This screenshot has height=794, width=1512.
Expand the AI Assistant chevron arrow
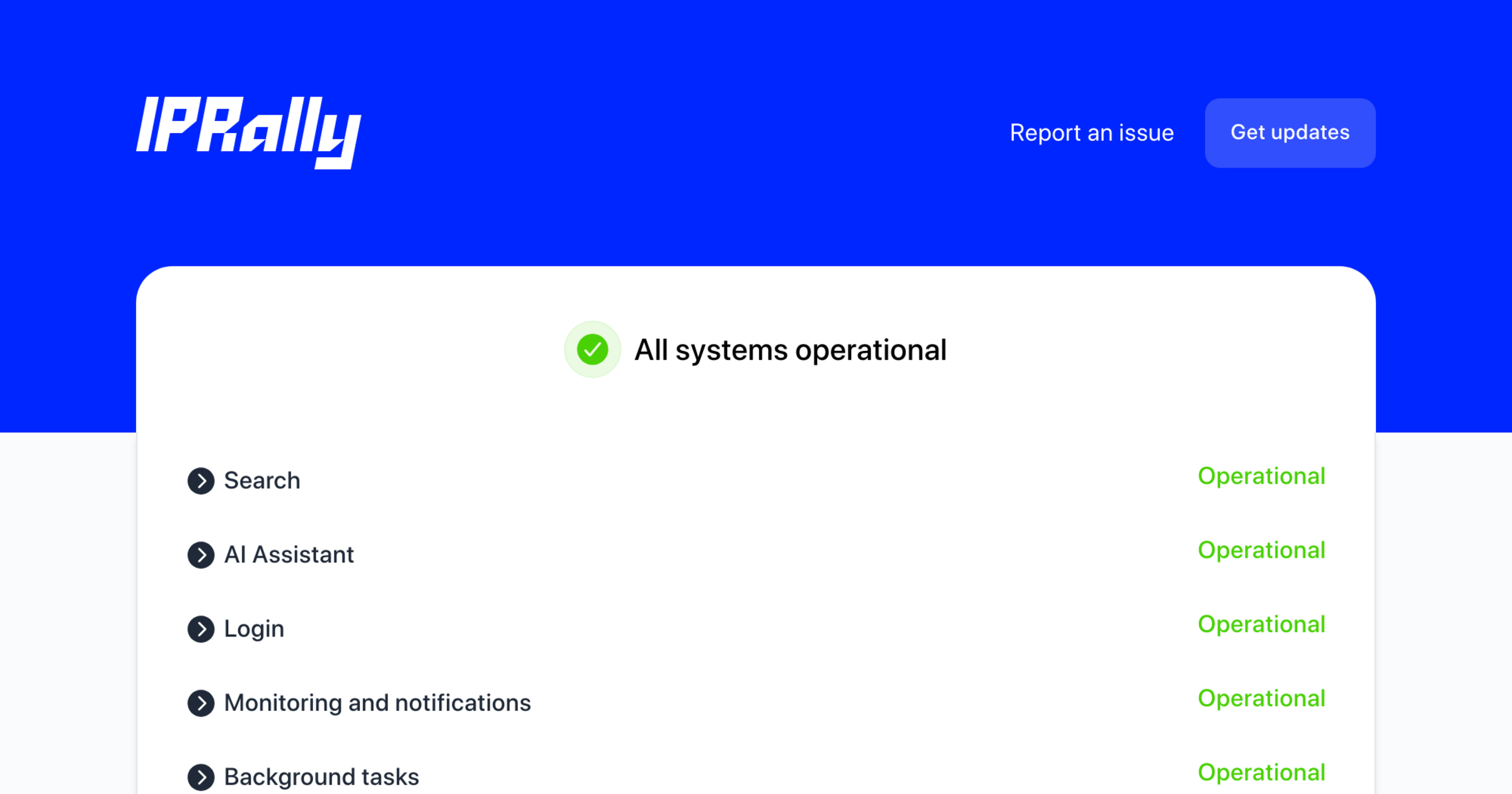201,555
